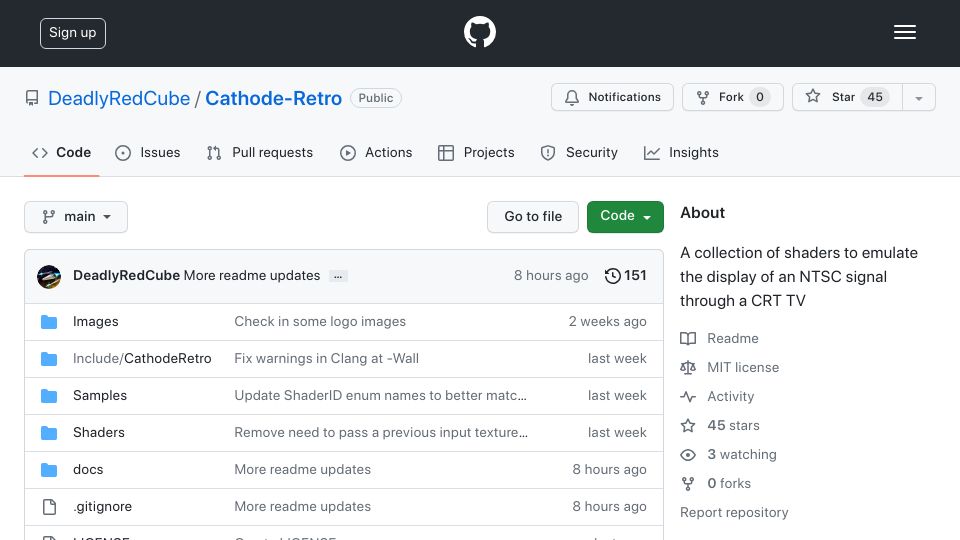
Task: Click the Samples folder icon
Action: coord(49,396)
